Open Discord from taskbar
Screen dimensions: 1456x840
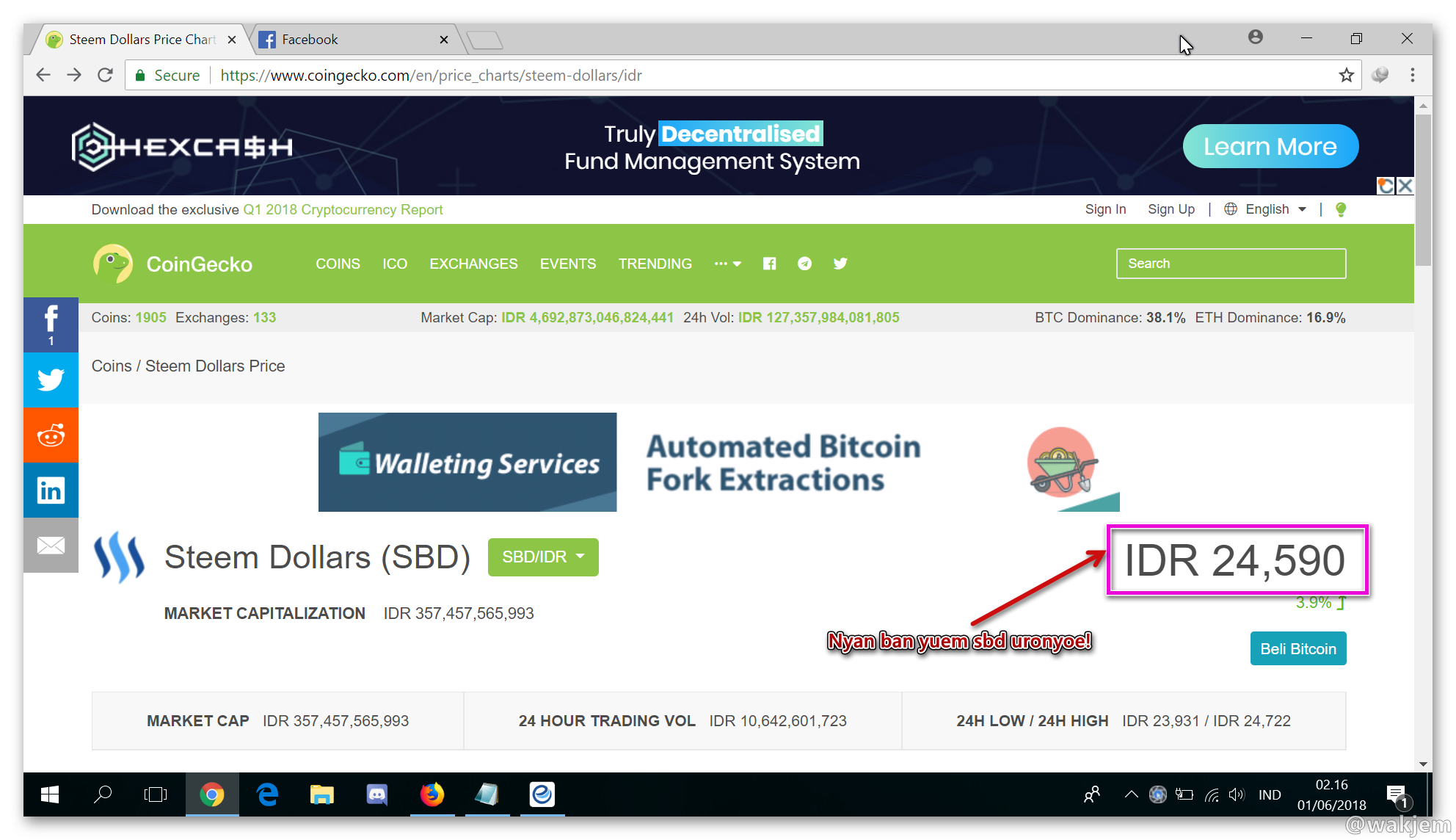pos(377,794)
